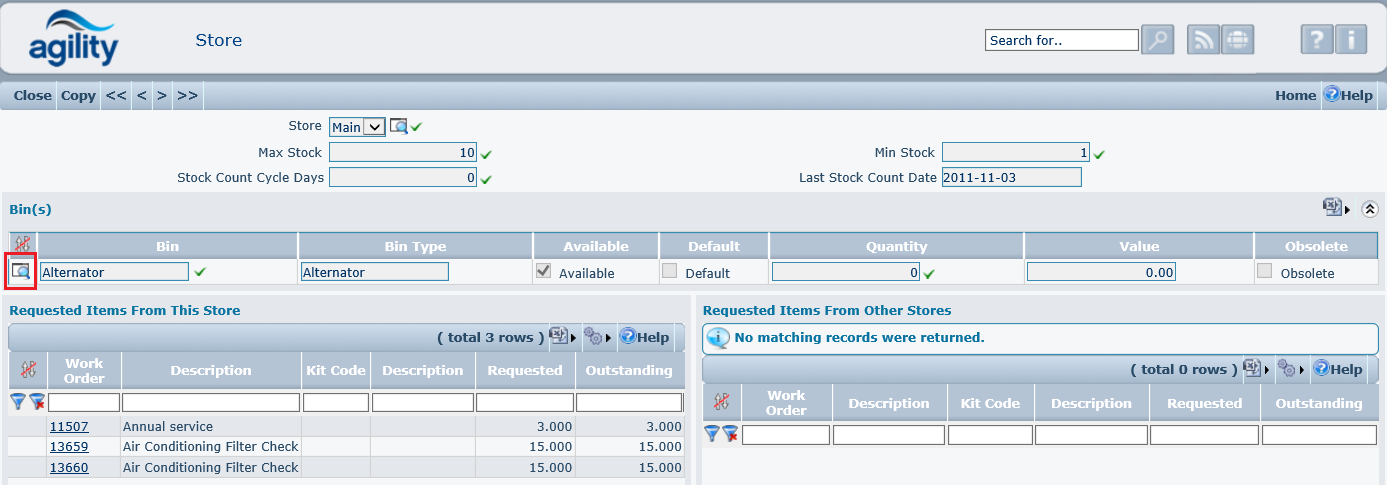The image size is (1387, 485).
Task: Click Copy in the toolbar
Action: (78, 95)
